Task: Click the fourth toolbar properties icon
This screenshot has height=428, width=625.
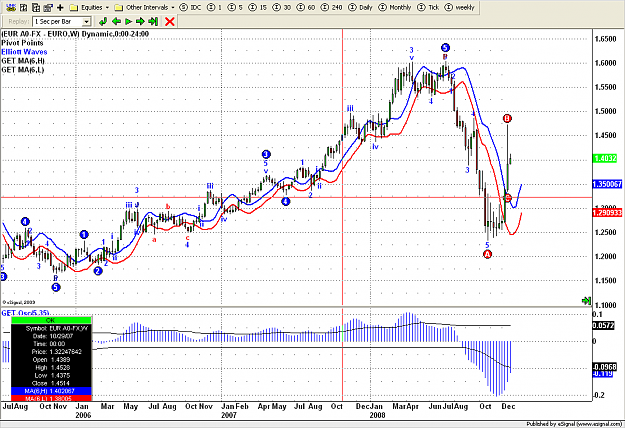Action: tap(48, 7)
